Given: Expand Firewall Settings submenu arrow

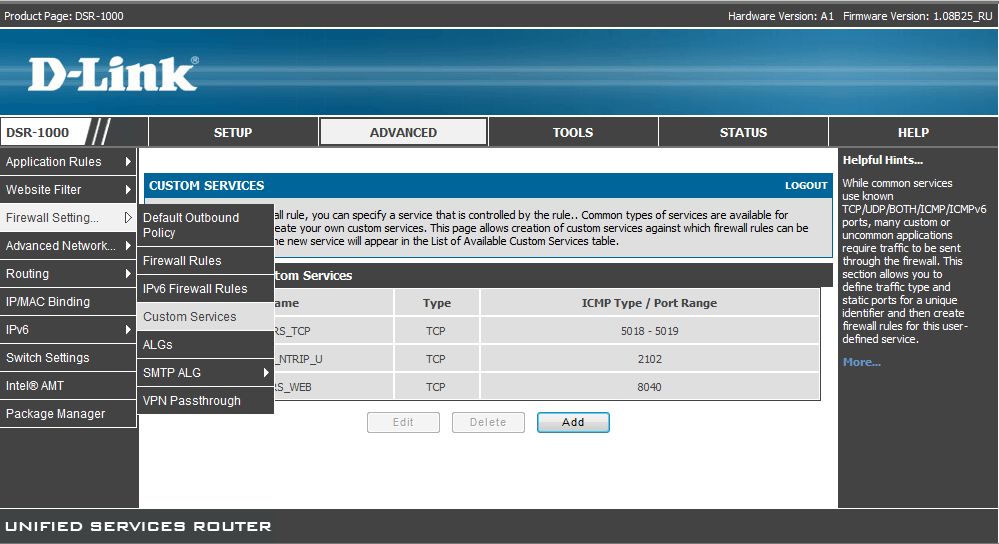Looking at the screenshot, I should [128, 218].
